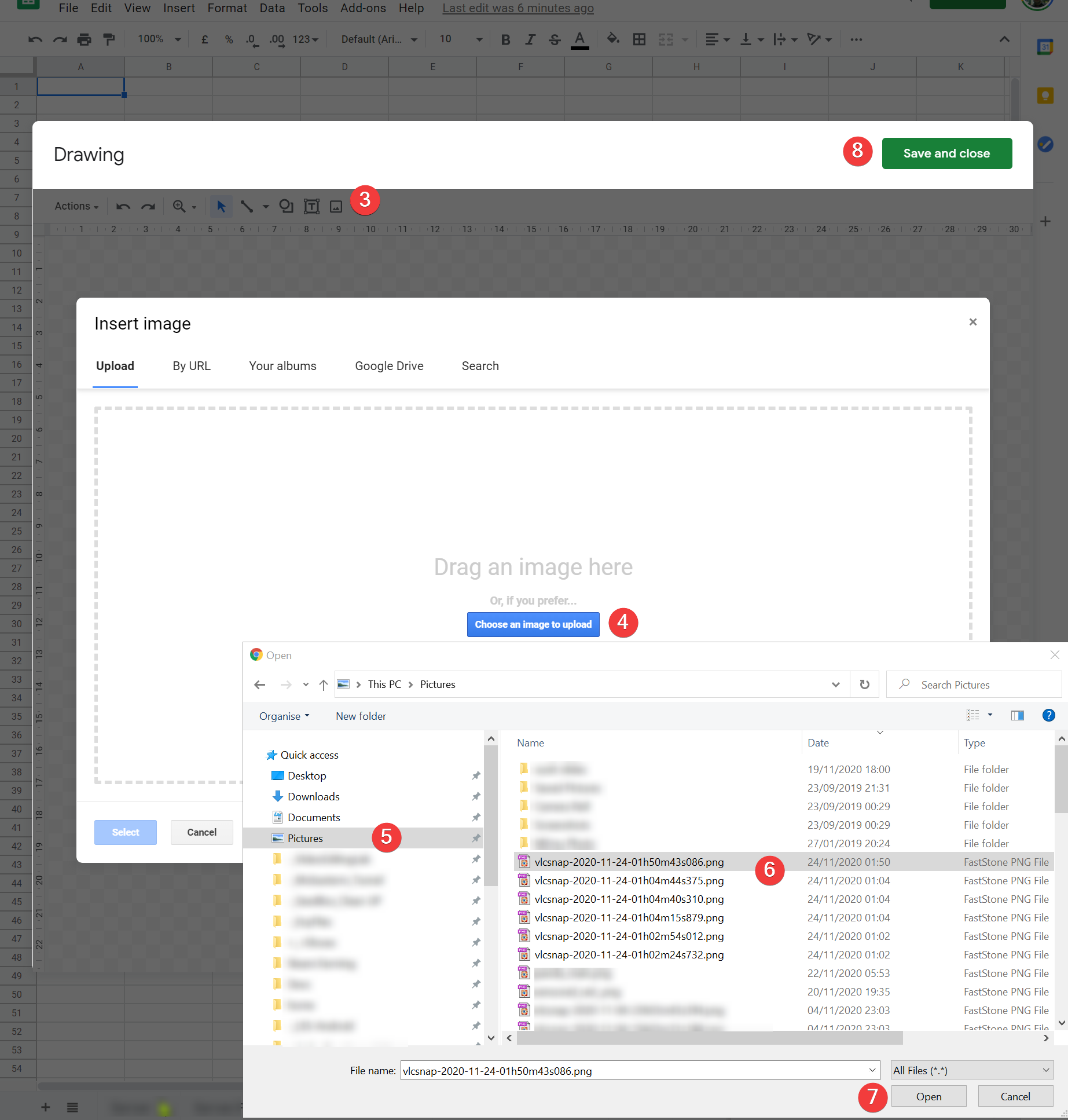Open Google Calendar side panel icon
Image resolution: width=1068 pixels, height=1120 pixels.
[x=1045, y=47]
